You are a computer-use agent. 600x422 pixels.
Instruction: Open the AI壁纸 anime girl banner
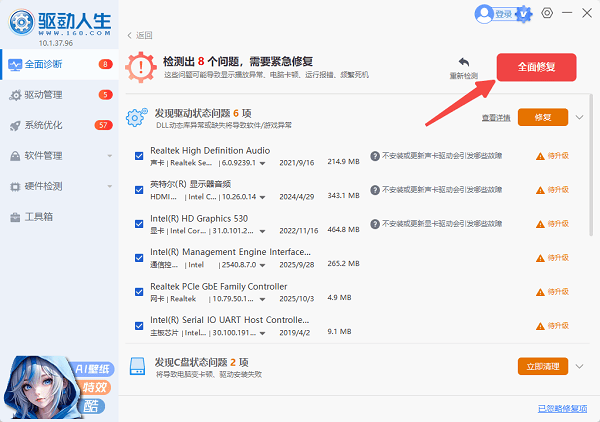[58, 387]
